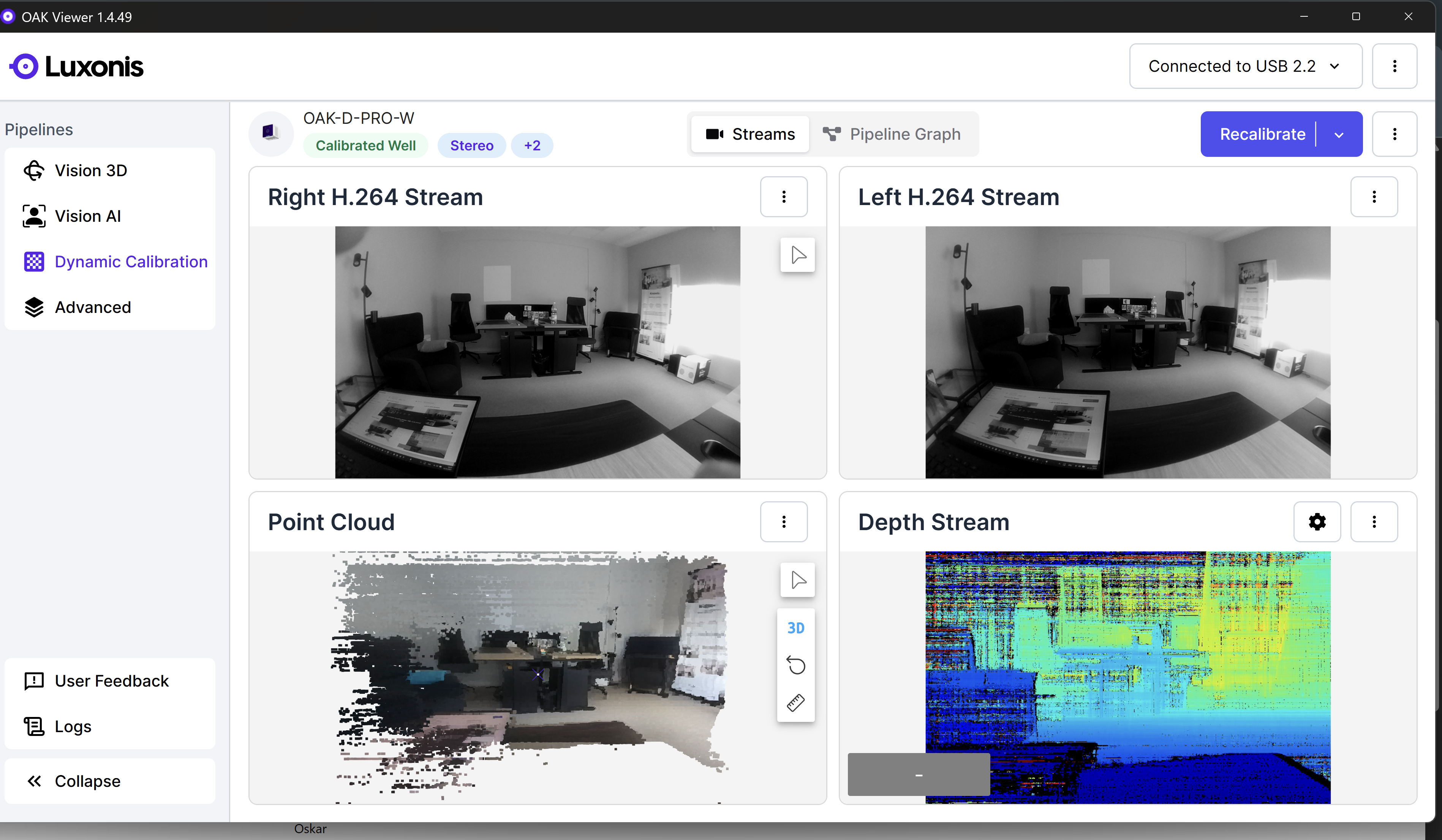The image size is (1442, 840).
Task: Reset Point Cloud view rotation icon
Action: click(x=796, y=665)
